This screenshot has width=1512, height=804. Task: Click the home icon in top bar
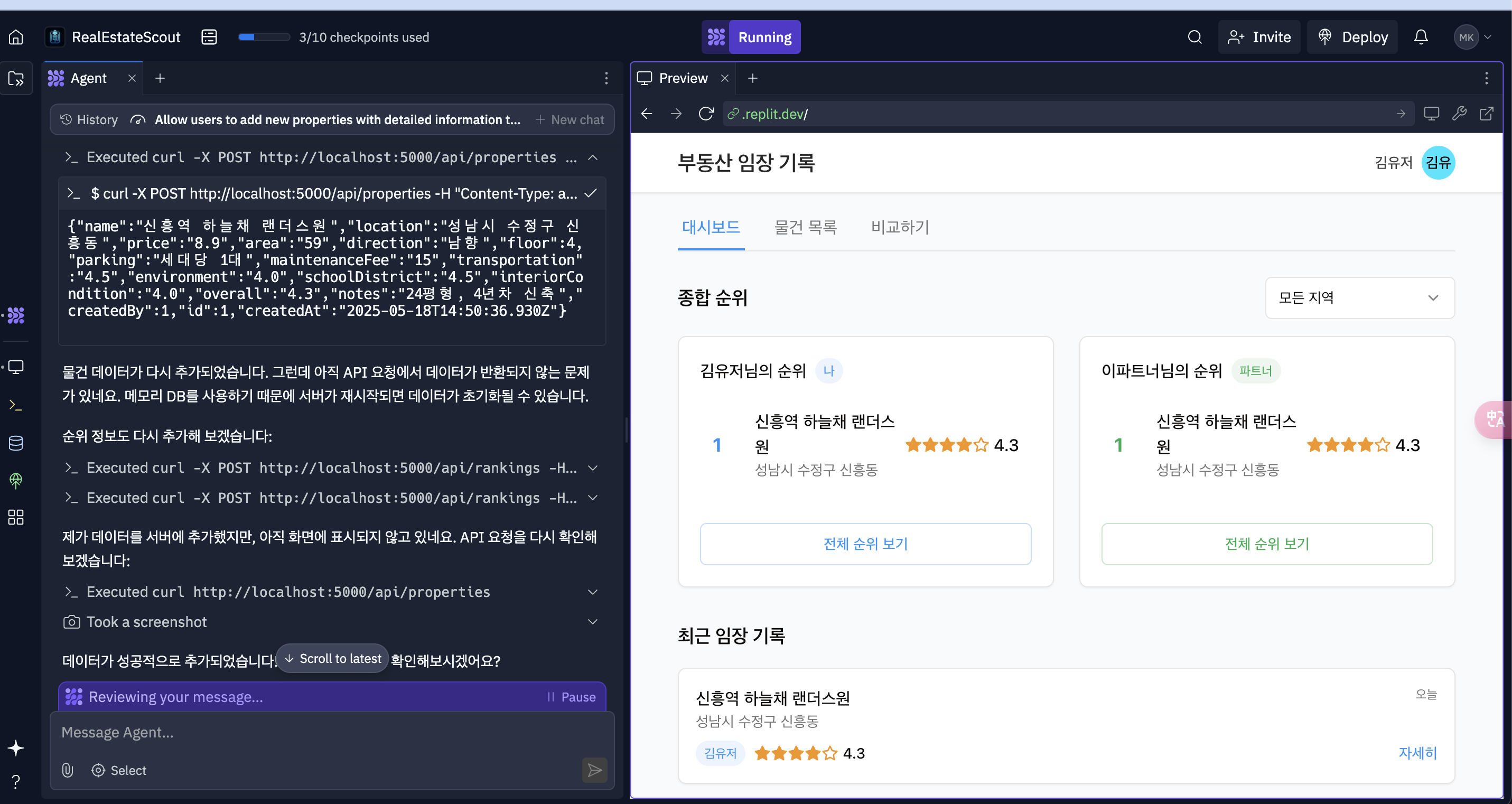16,37
